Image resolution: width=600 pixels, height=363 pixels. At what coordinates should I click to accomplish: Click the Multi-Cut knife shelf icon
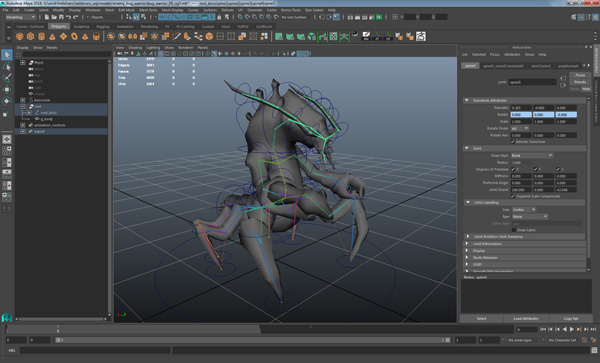tap(176, 36)
